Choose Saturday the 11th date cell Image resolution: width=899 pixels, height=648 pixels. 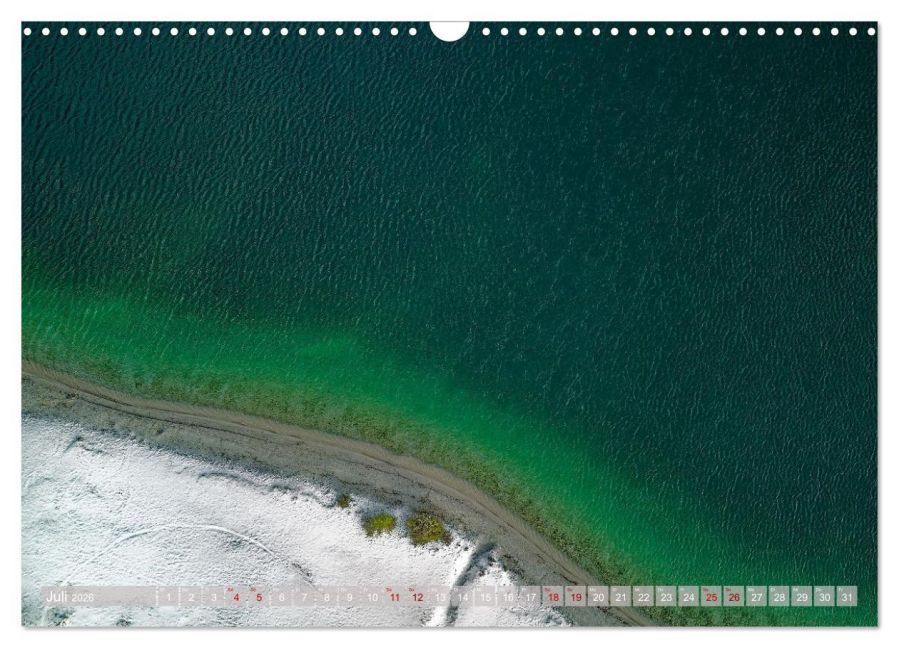394,596
